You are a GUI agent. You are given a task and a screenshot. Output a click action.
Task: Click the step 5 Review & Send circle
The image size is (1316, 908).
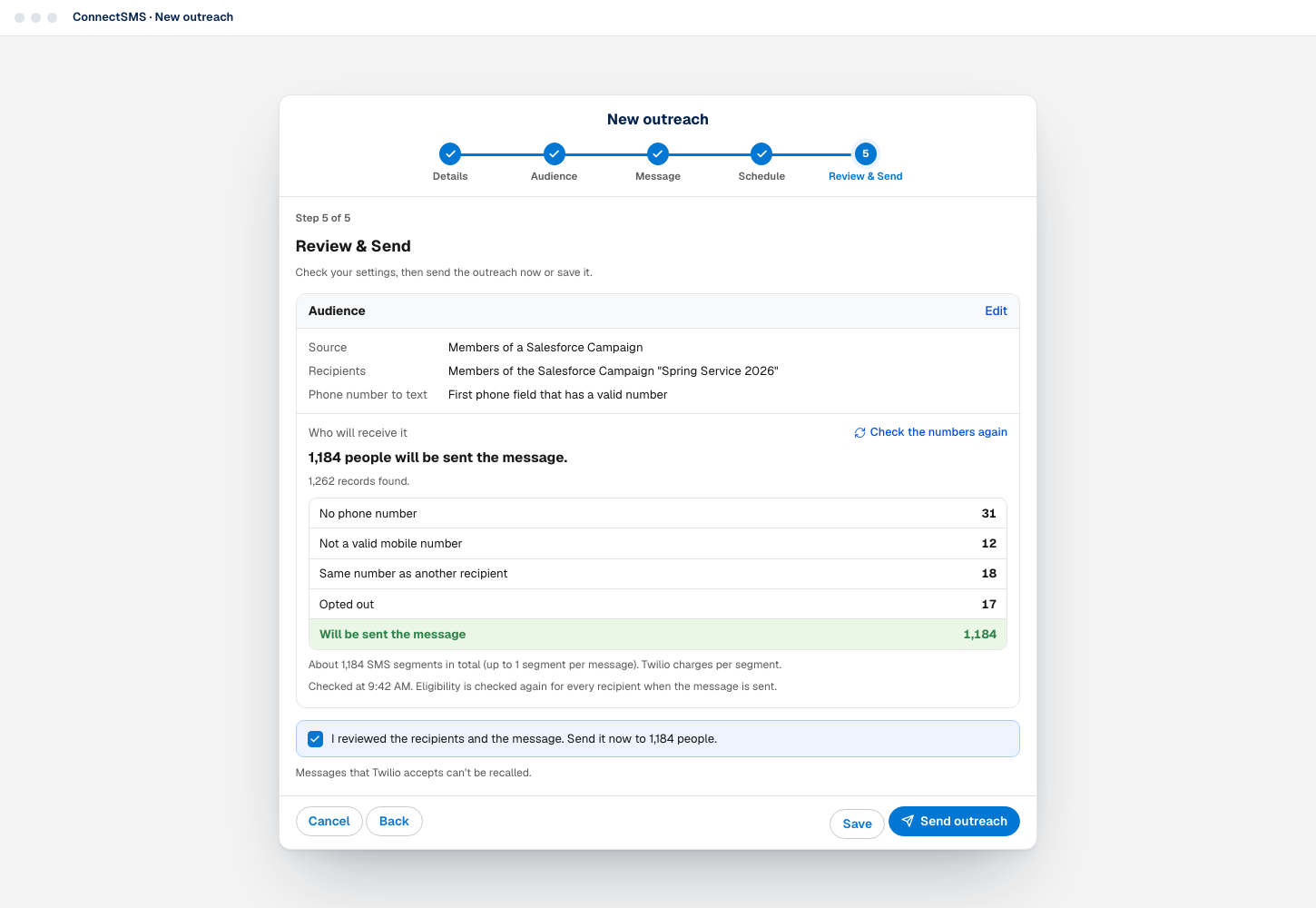pos(866,153)
